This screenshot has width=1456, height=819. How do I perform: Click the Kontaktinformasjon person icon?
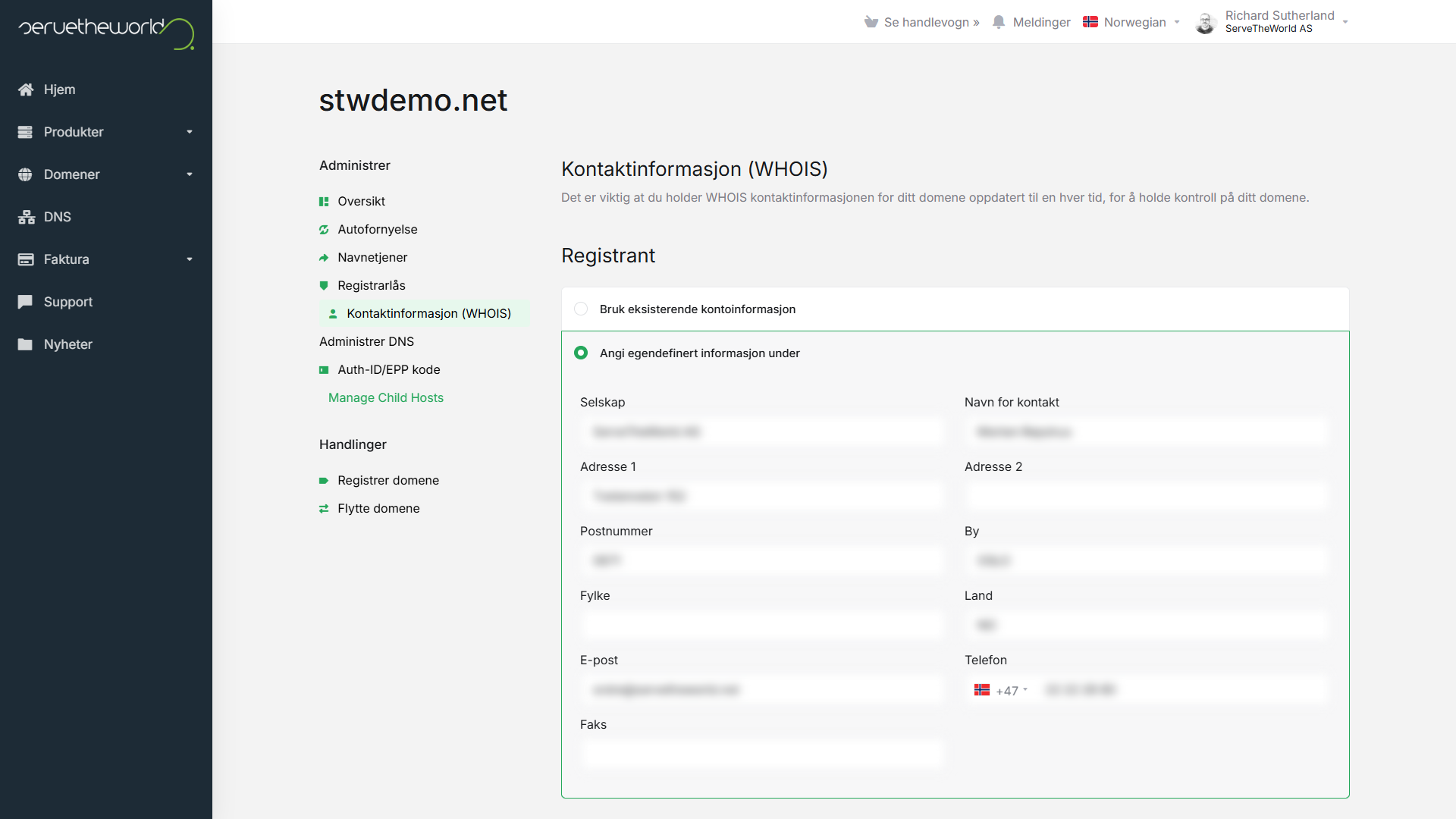point(333,314)
